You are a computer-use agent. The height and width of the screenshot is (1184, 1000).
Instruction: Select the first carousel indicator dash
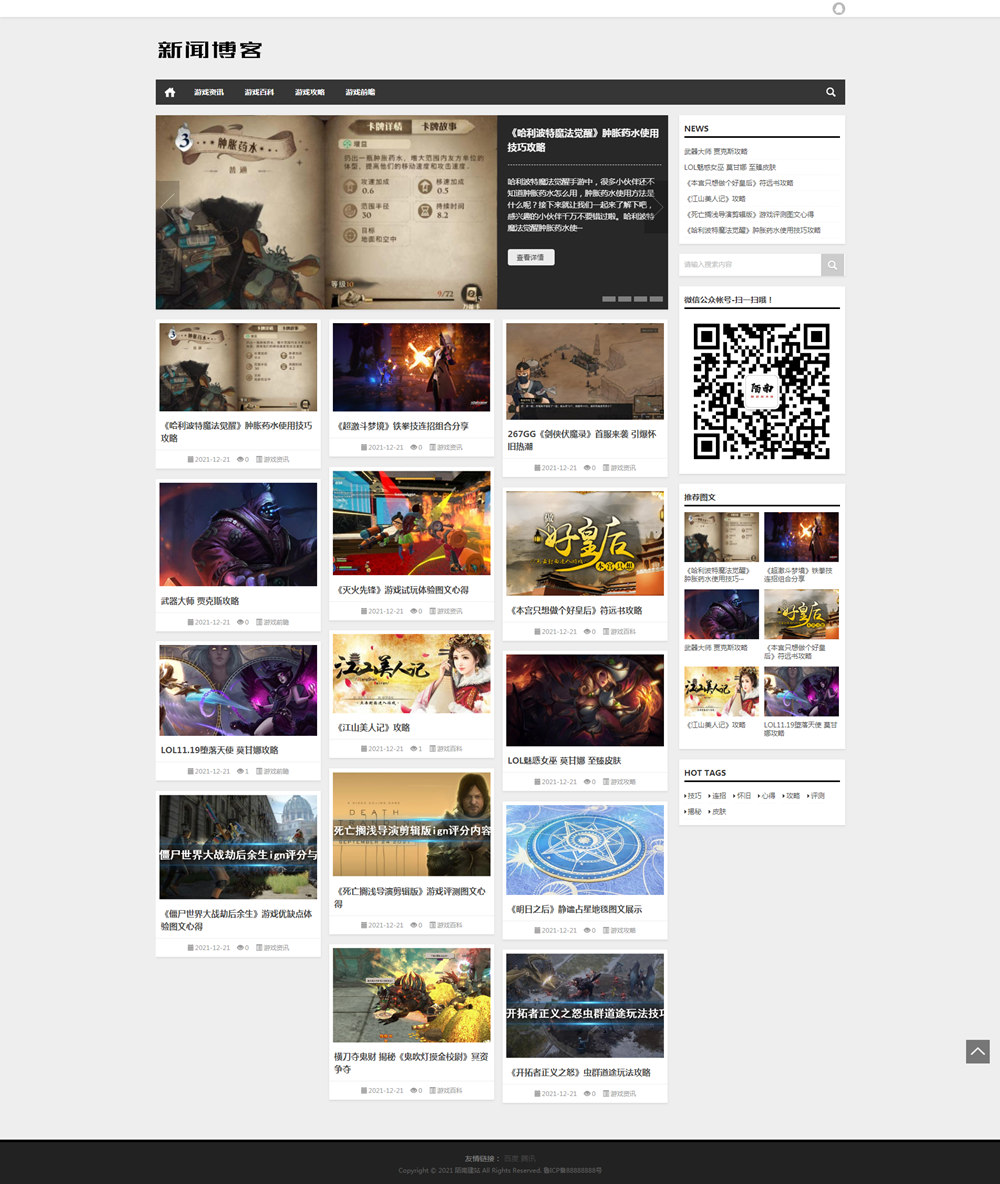(x=609, y=299)
